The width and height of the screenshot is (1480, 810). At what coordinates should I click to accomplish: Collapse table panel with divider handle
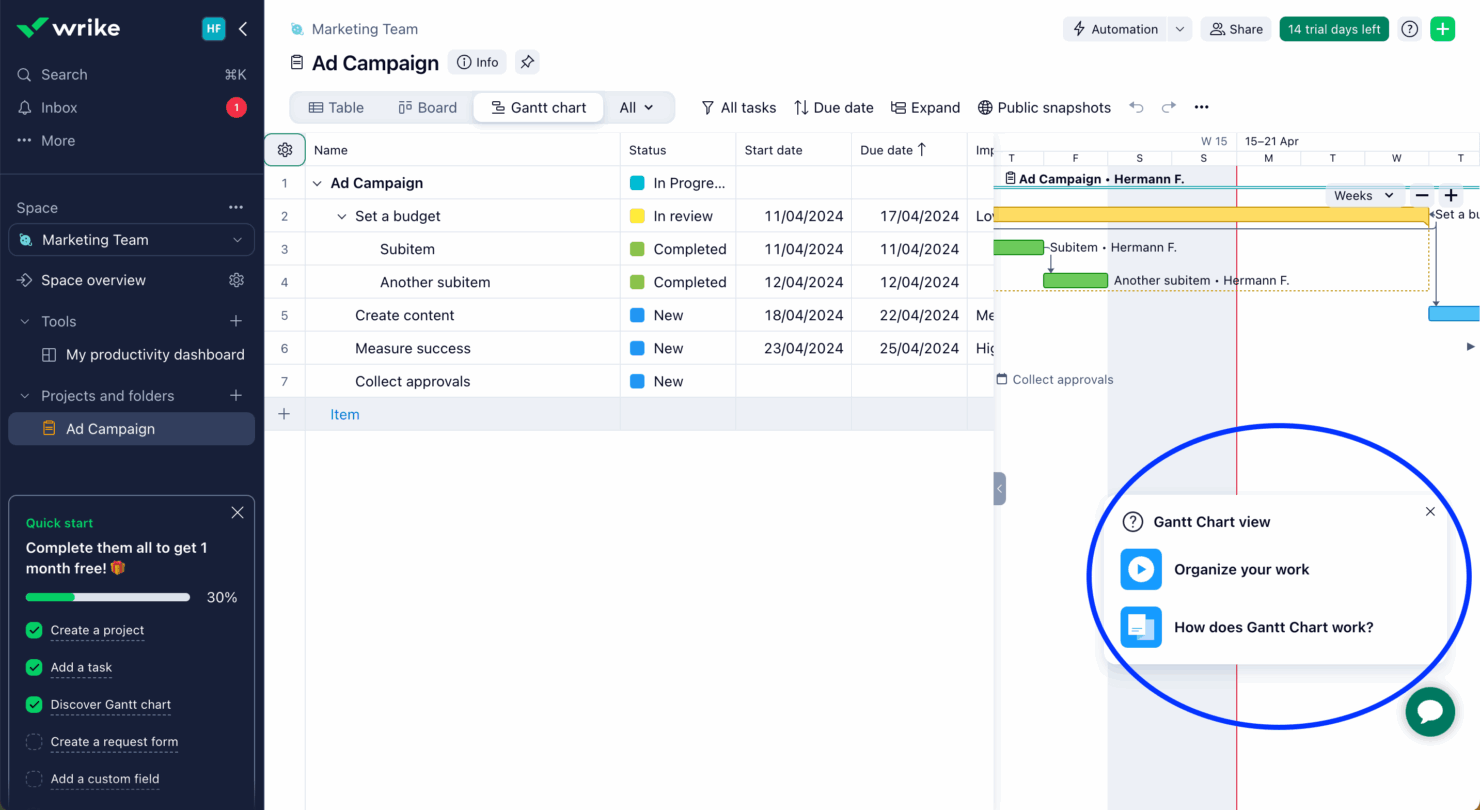coord(999,488)
